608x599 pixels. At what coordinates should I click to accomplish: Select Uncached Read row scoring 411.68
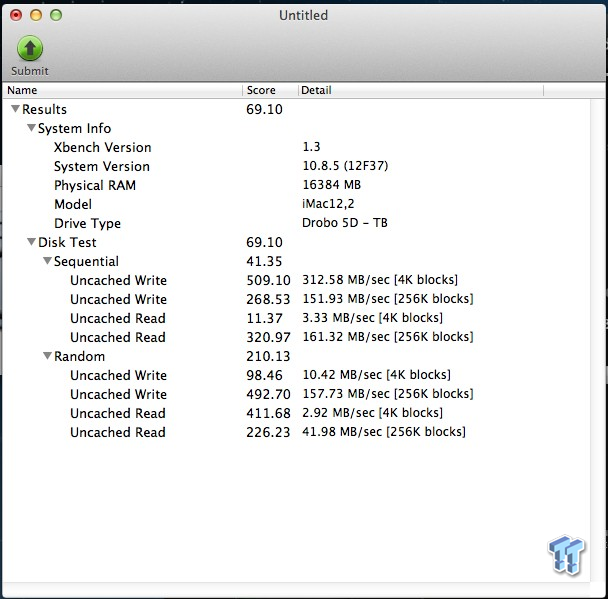296,413
